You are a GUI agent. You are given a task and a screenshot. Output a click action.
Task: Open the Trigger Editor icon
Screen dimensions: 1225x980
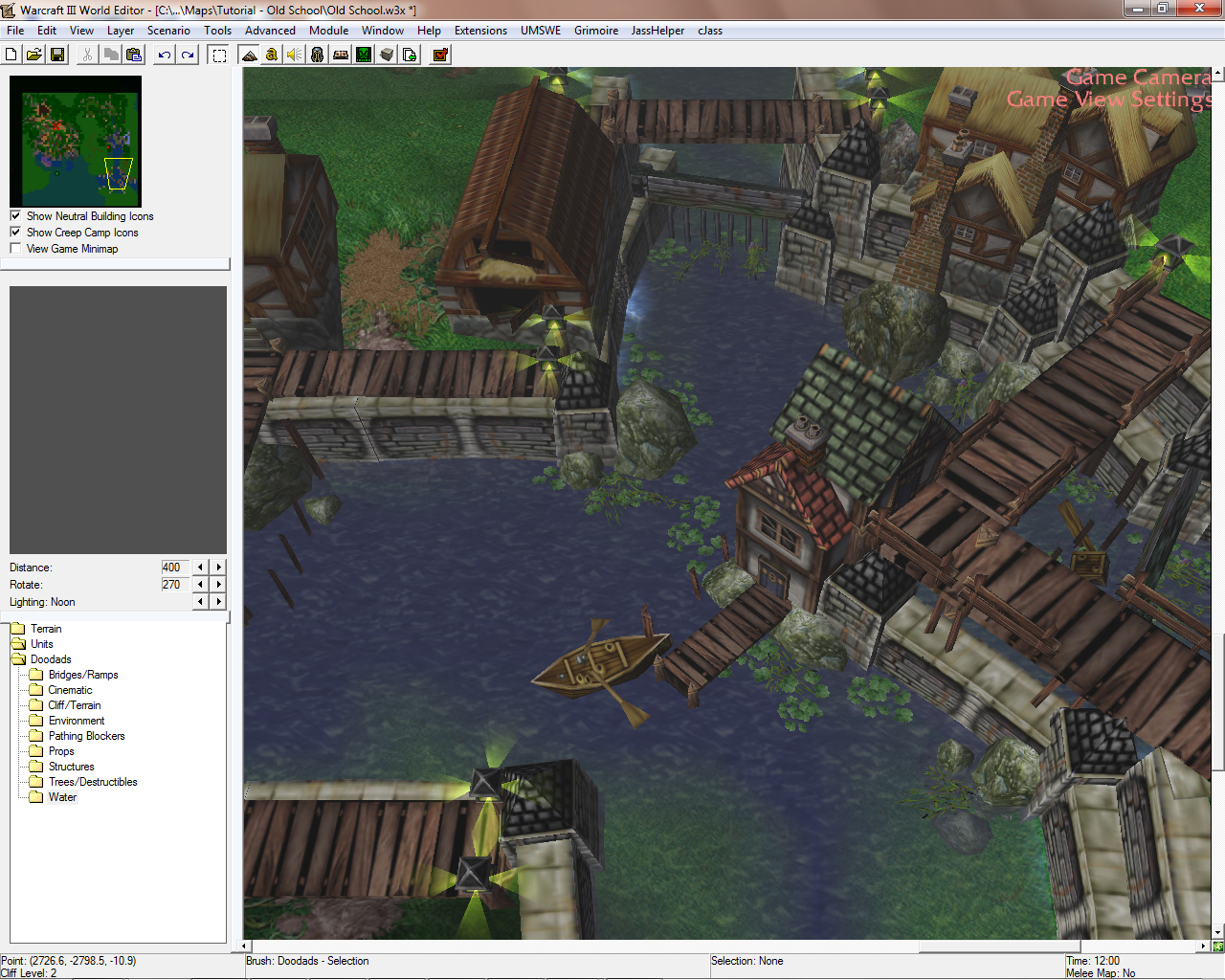coord(272,55)
